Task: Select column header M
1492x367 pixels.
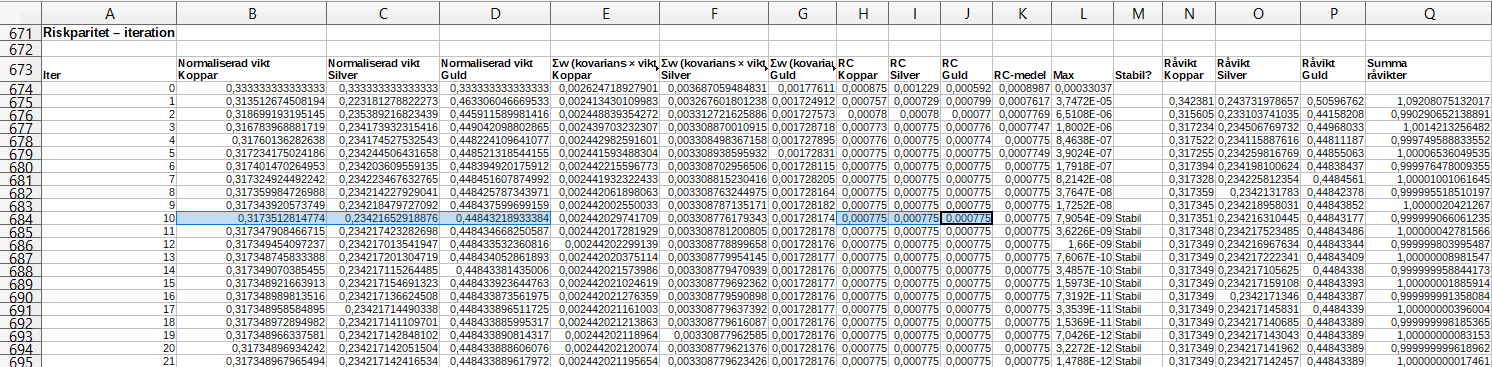Action: 1137,12
